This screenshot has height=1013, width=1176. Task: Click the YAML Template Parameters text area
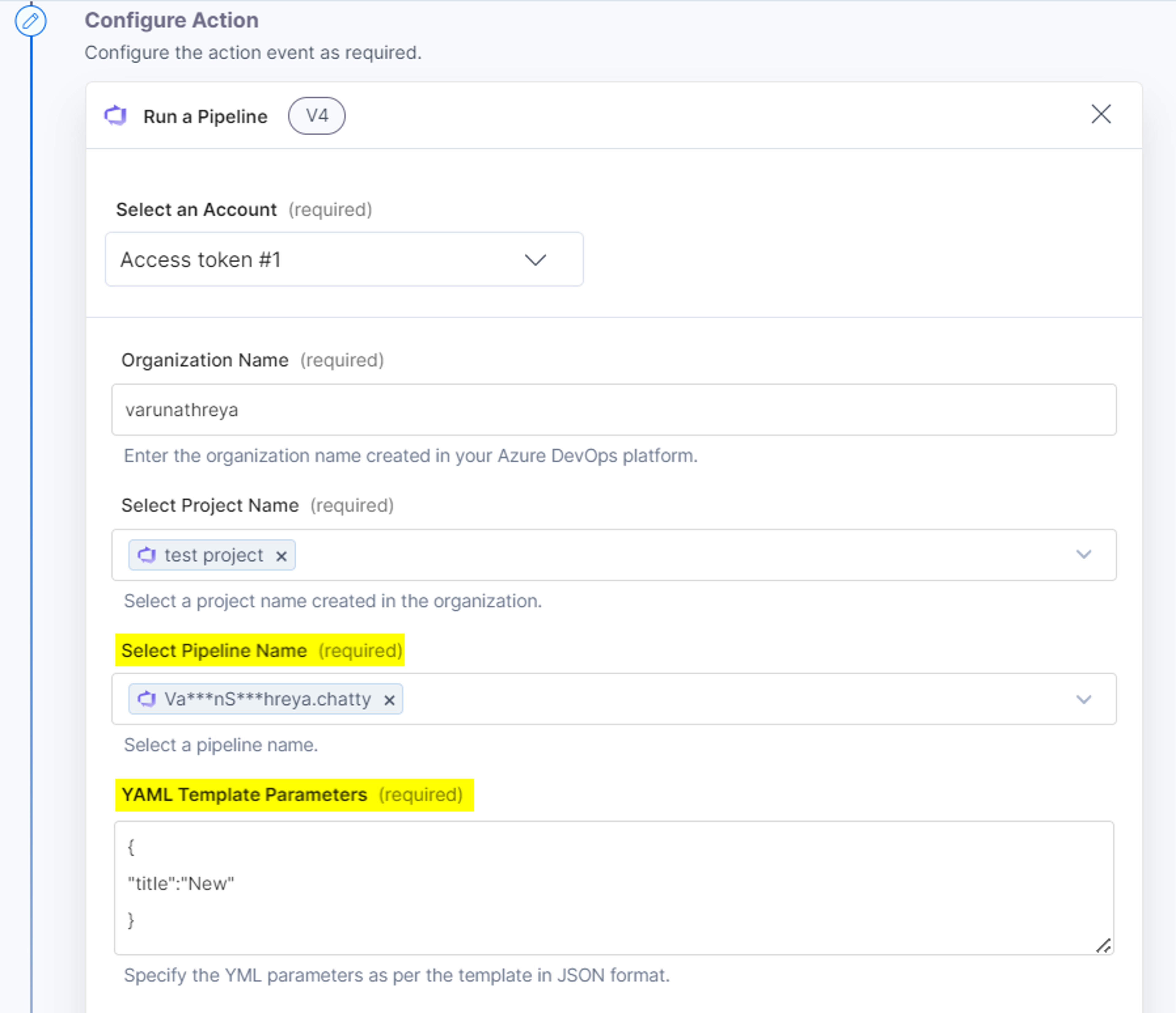pos(613,887)
